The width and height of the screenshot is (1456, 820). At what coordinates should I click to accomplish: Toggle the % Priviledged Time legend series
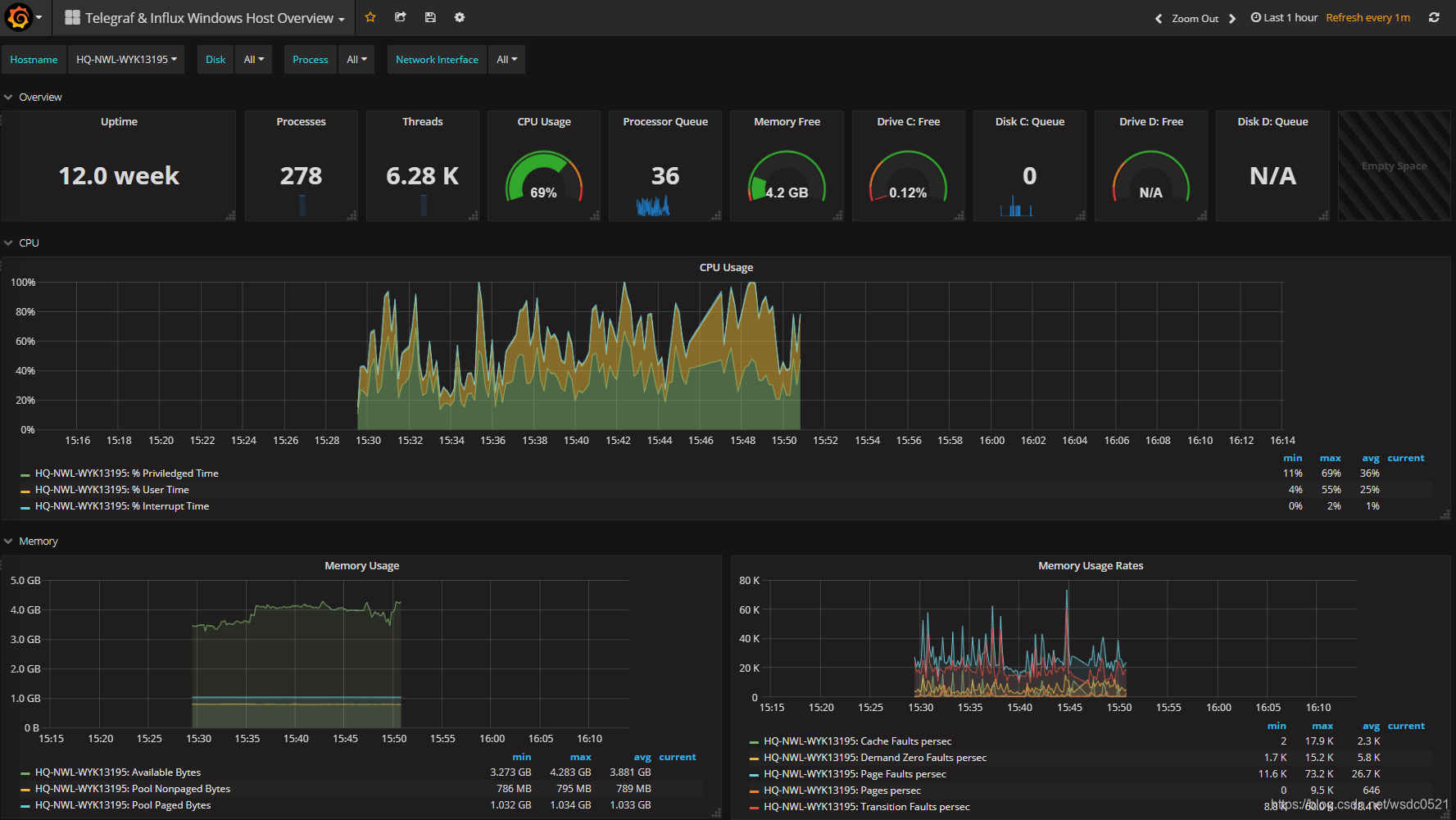tap(127, 473)
